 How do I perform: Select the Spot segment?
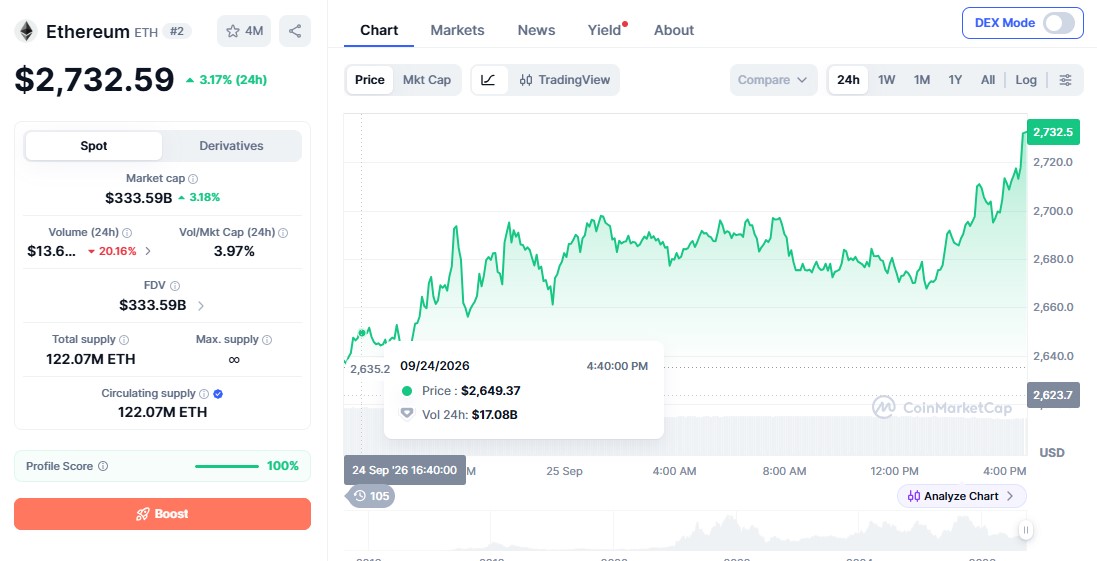tap(94, 146)
